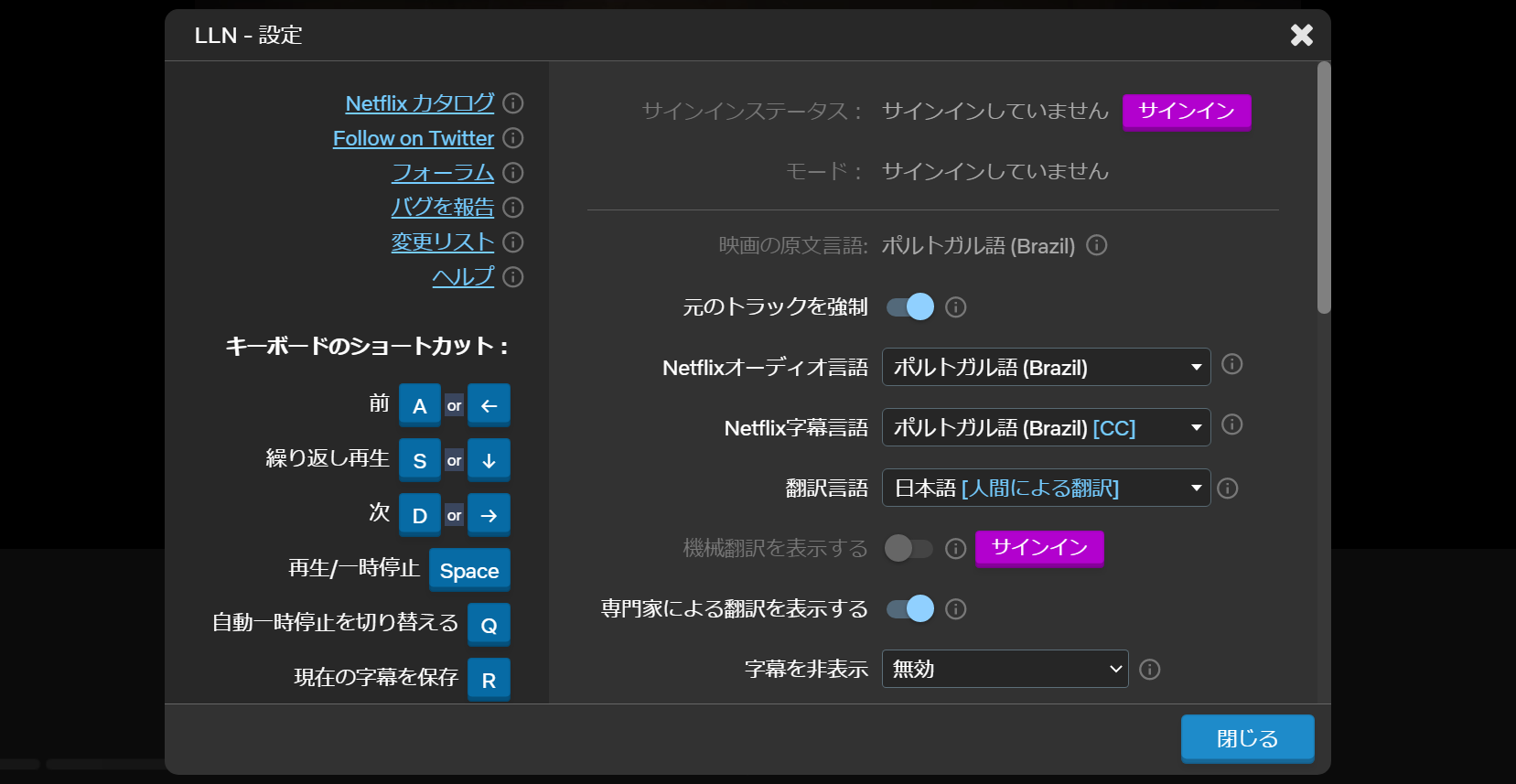Click info icon next to Follow on Twitter
This screenshot has width=1516, height=784.
[x=513, y=137]
